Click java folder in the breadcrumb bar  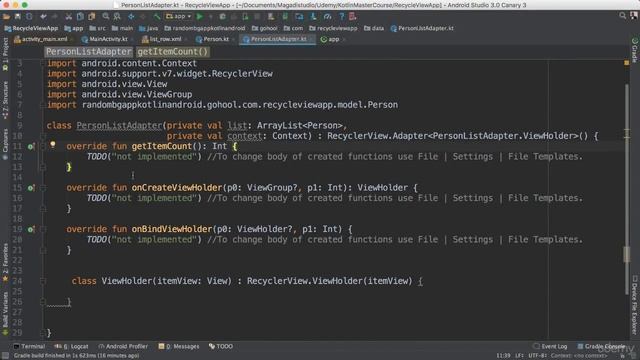149,28
